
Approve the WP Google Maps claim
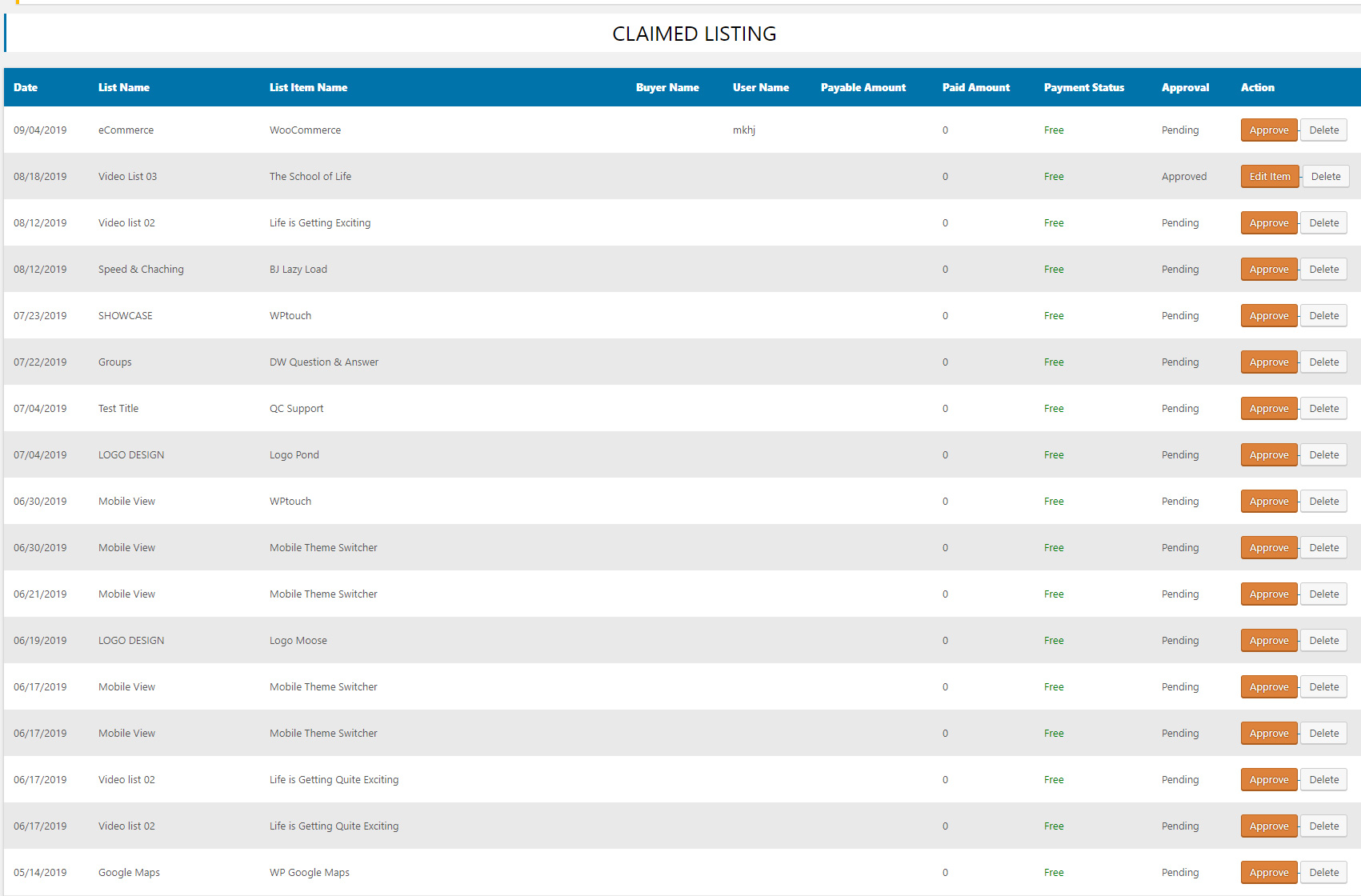[x=1268, y=873]
